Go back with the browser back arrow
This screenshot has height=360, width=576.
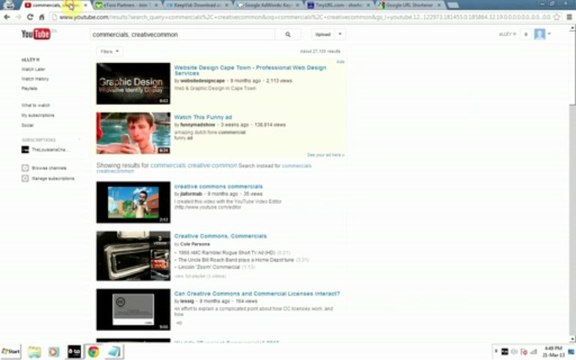[x=7, y=17]
